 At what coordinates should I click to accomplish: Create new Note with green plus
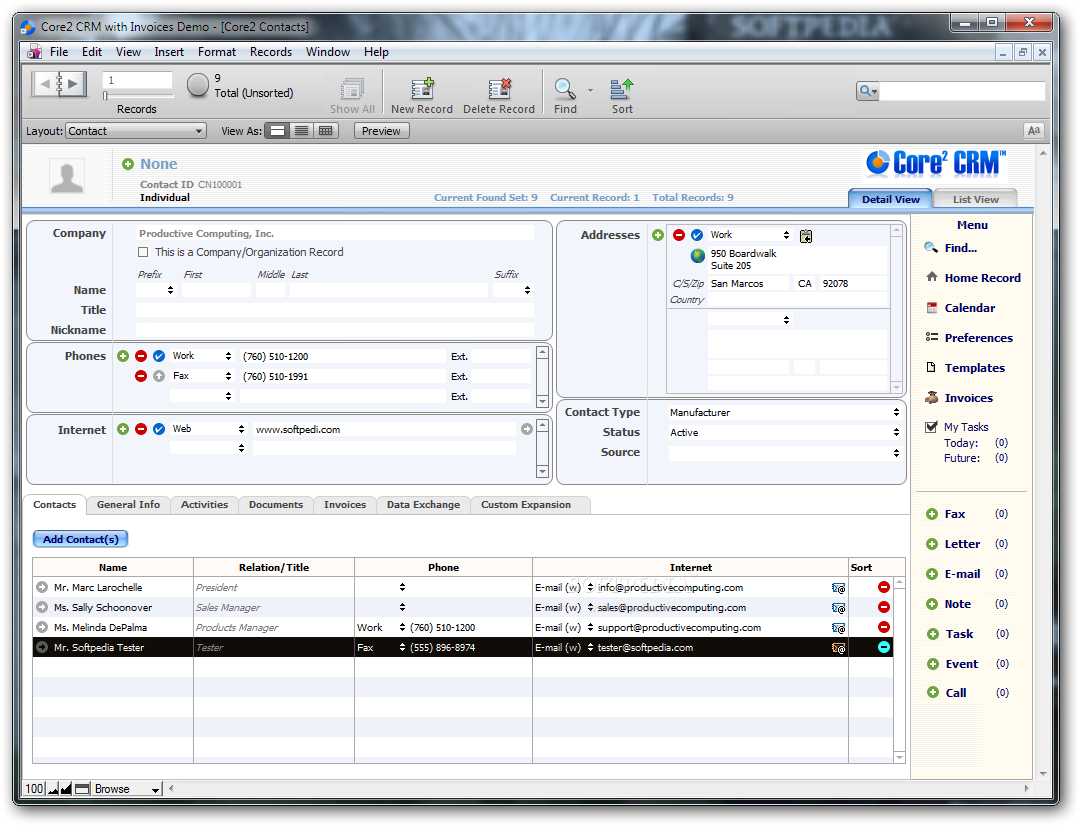coord(932,604)
